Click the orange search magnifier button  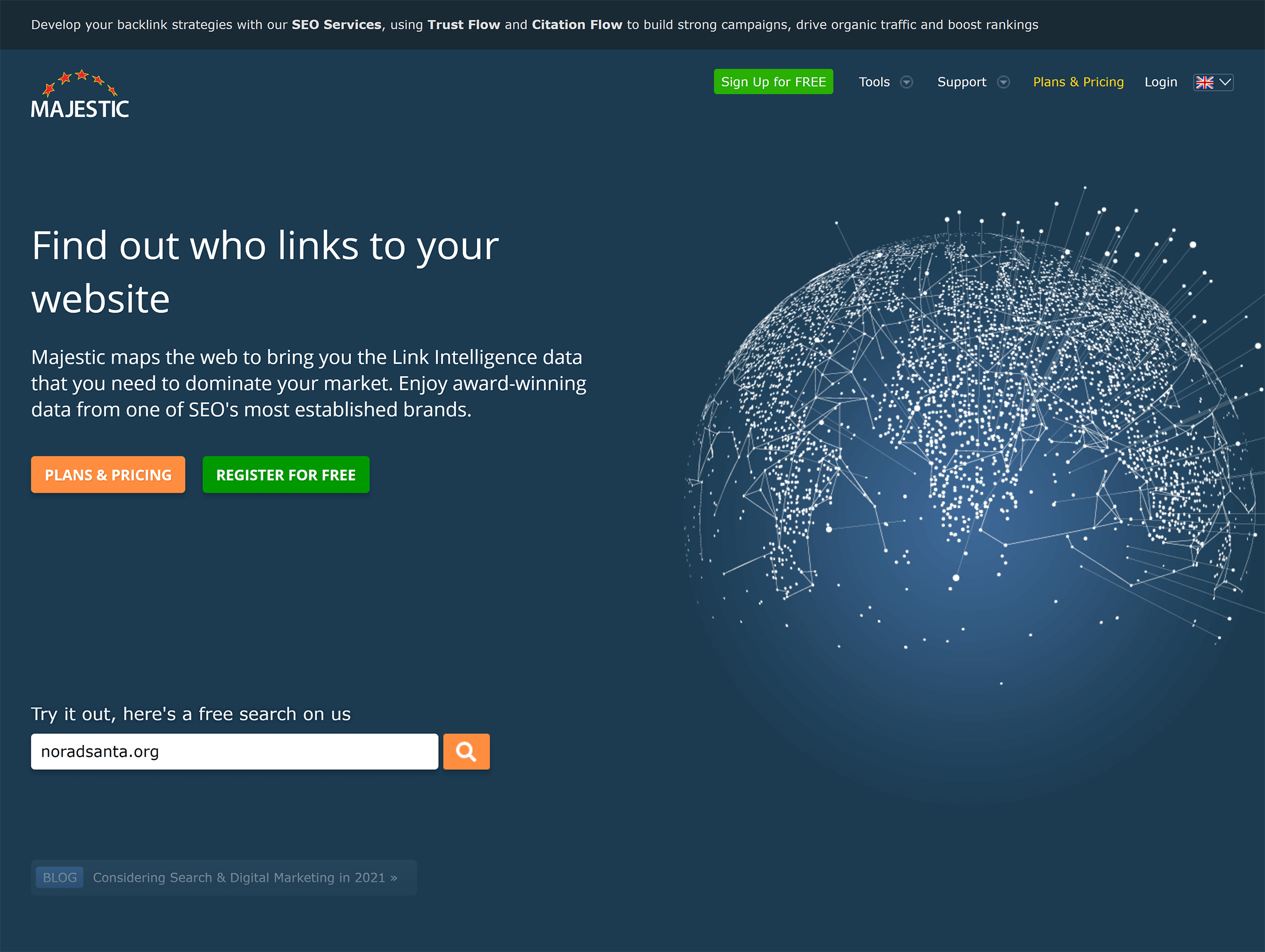pos(466,751)
